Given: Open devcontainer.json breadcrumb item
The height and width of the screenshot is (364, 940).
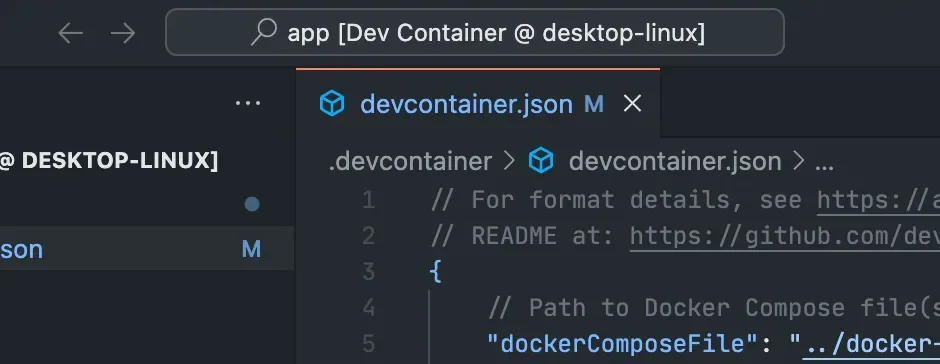Looking at the screenshot, I should [675, 161].
